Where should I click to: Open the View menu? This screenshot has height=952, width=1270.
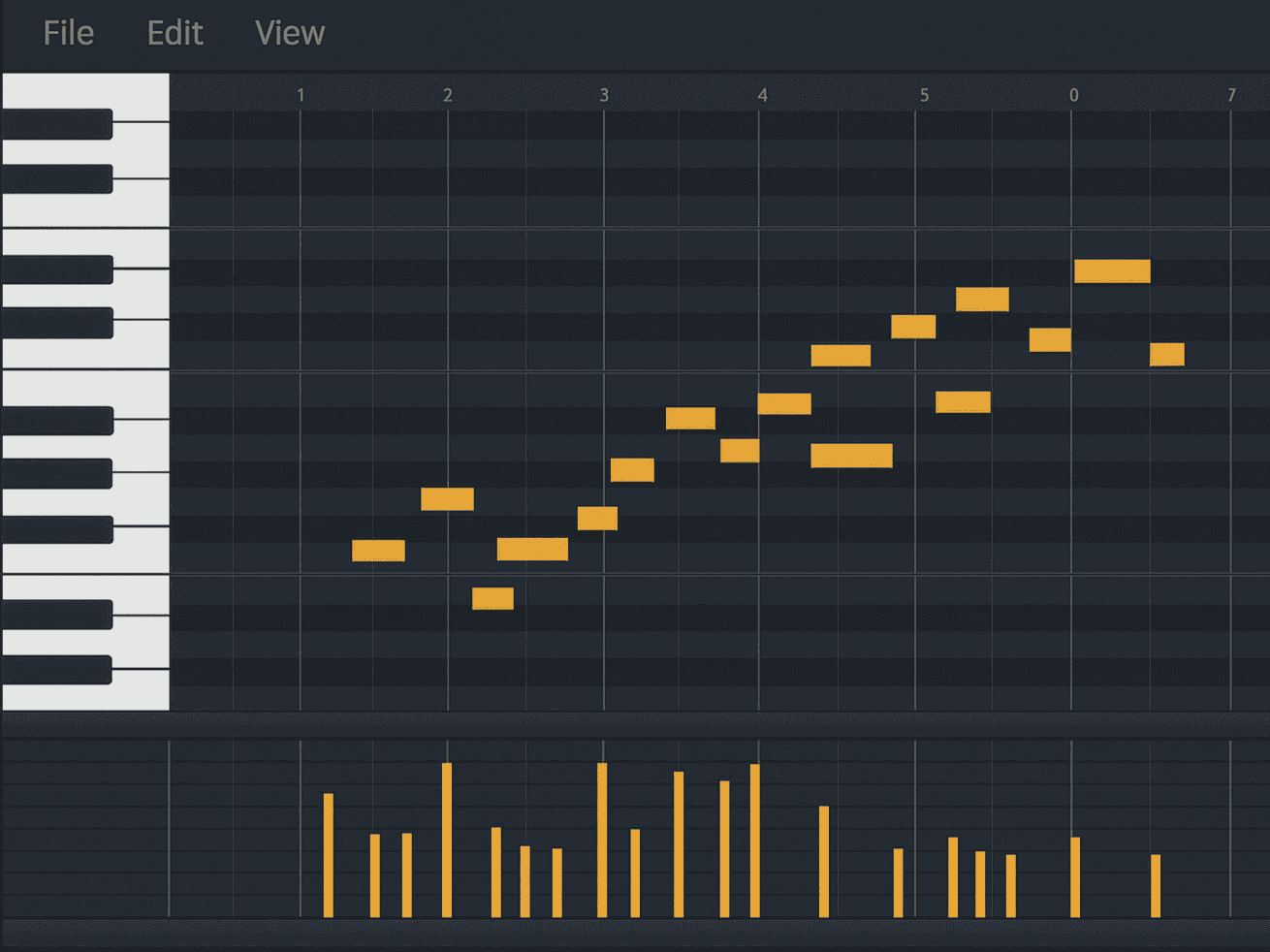[289, 32]
